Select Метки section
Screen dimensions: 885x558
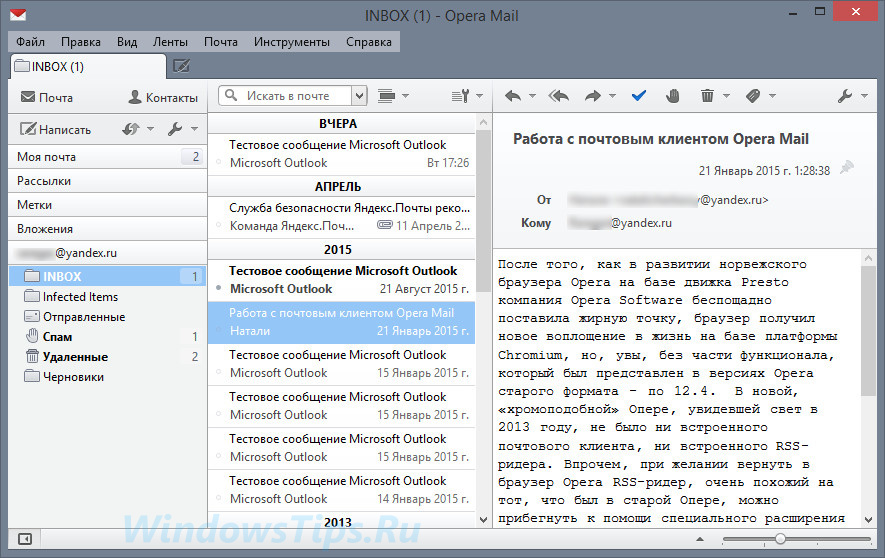pos(108,205)
